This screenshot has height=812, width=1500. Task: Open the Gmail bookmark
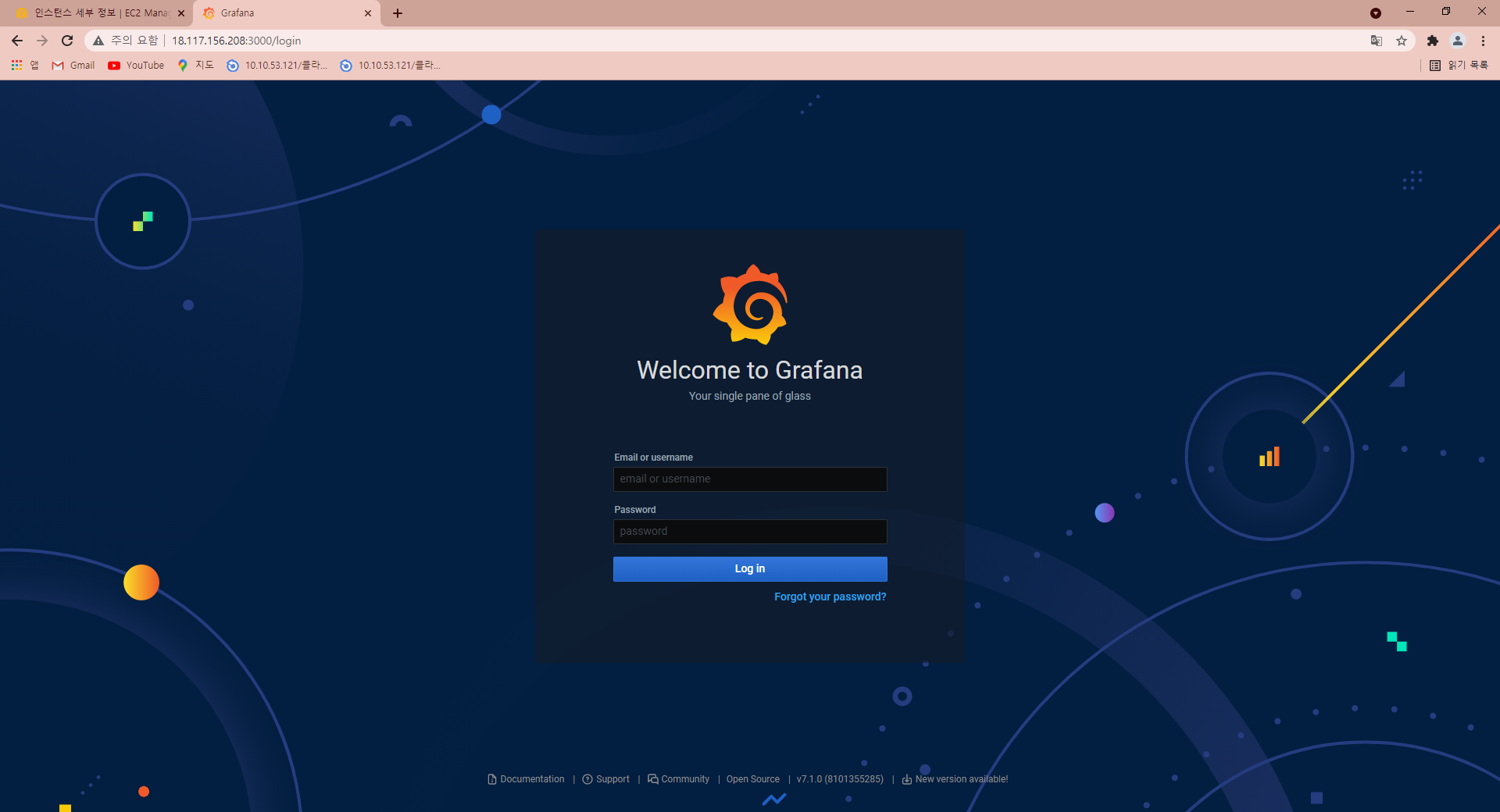(x=73, y=66)
